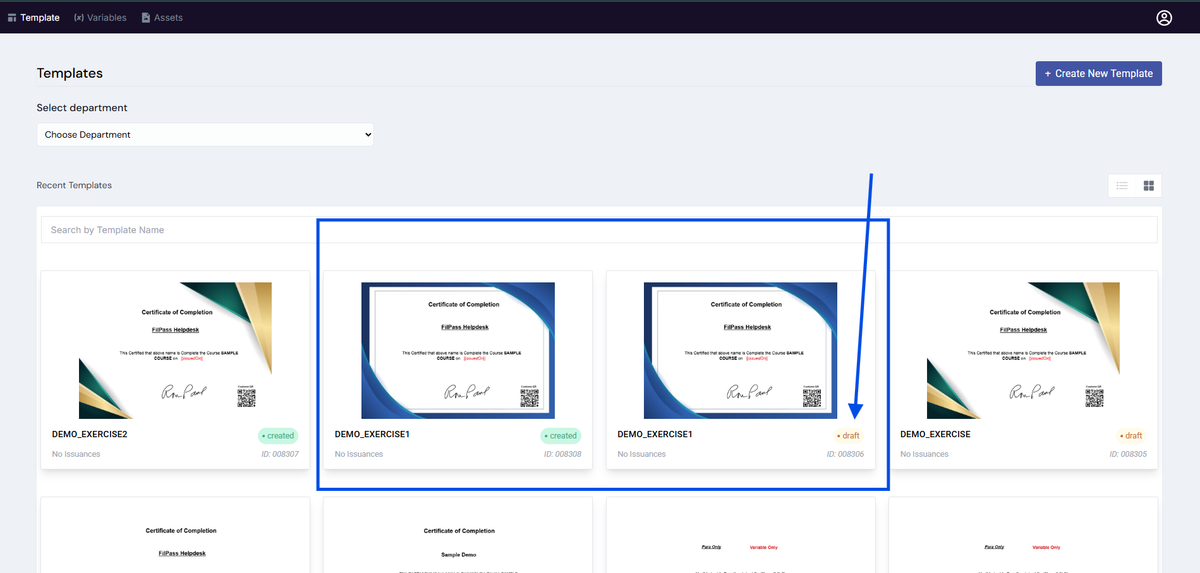Click the ID: 008306 label

(x=845, y=454)
